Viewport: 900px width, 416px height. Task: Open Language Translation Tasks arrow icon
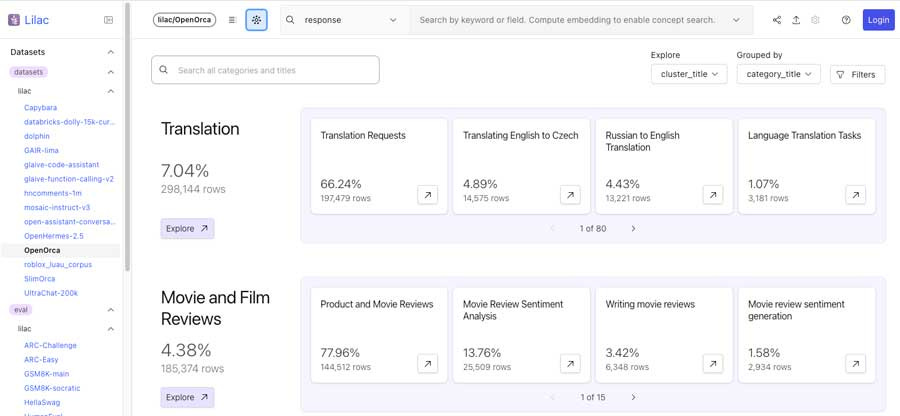click(x=855, y=195)
